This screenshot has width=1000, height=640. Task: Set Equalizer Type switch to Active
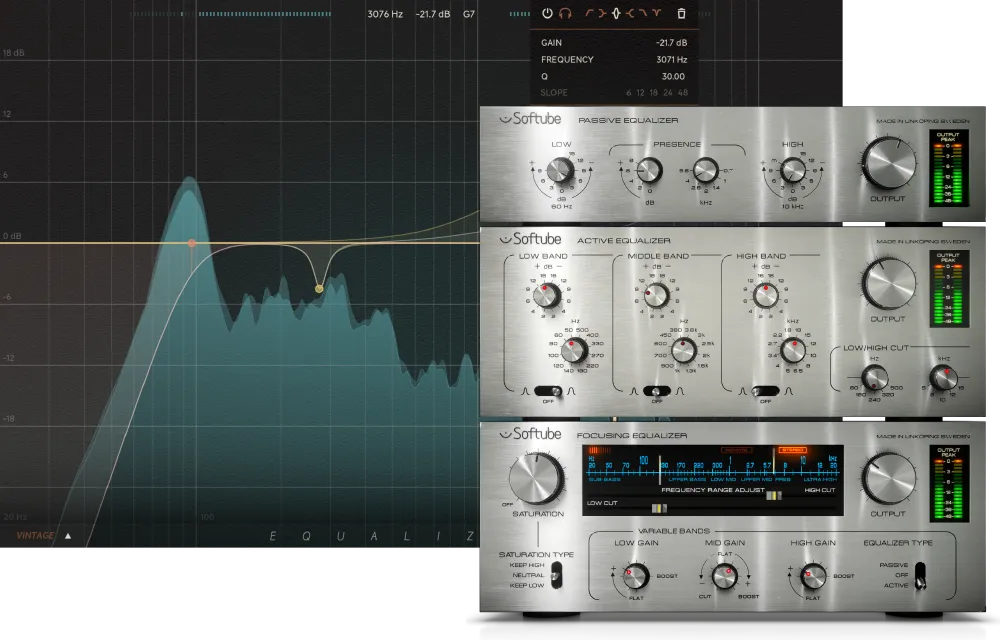point(922,582)
